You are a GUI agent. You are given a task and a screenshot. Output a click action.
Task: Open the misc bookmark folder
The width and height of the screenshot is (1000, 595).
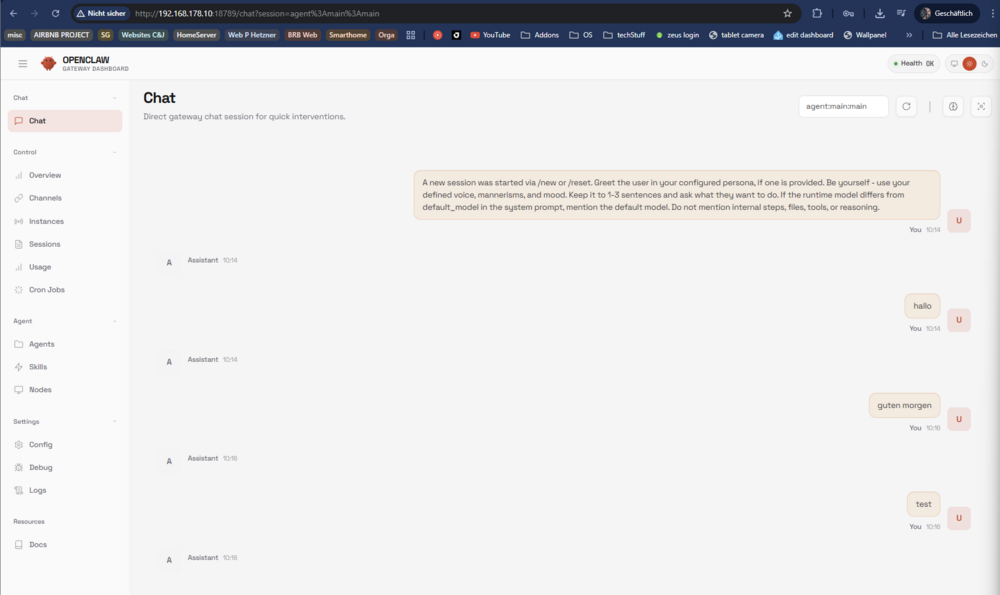pos(15,35)
